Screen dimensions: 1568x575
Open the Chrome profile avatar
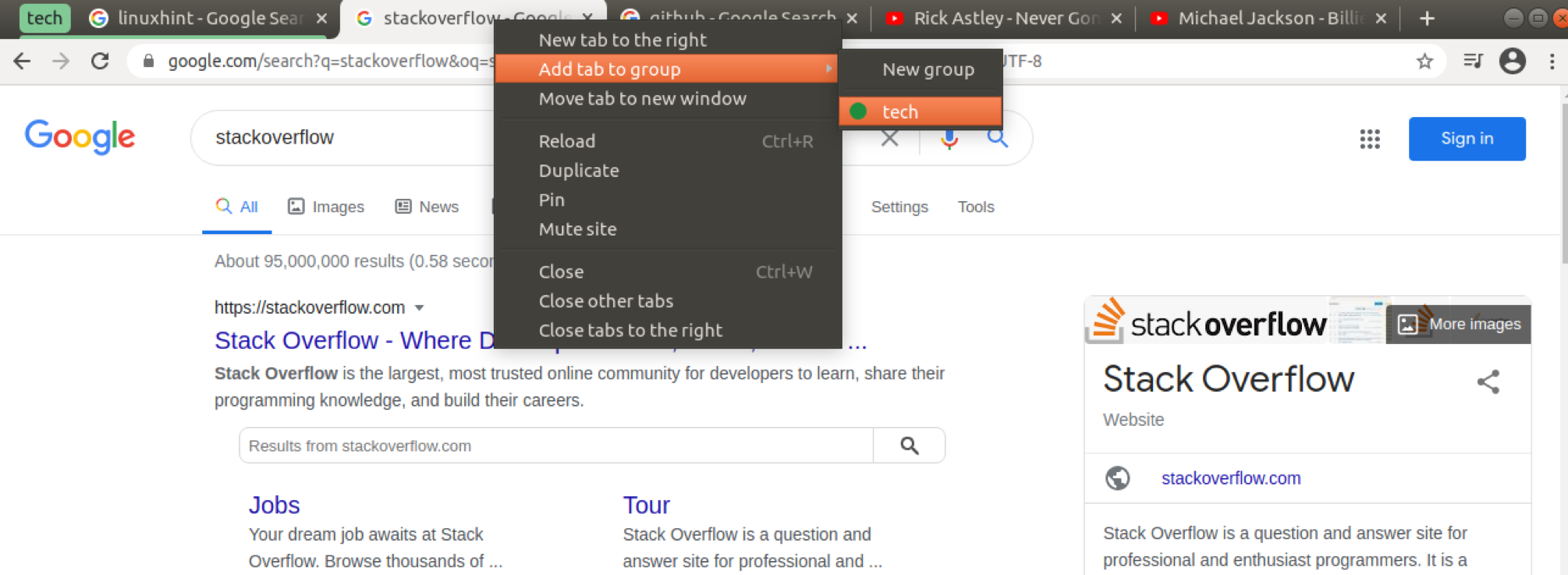(1512, 61)
